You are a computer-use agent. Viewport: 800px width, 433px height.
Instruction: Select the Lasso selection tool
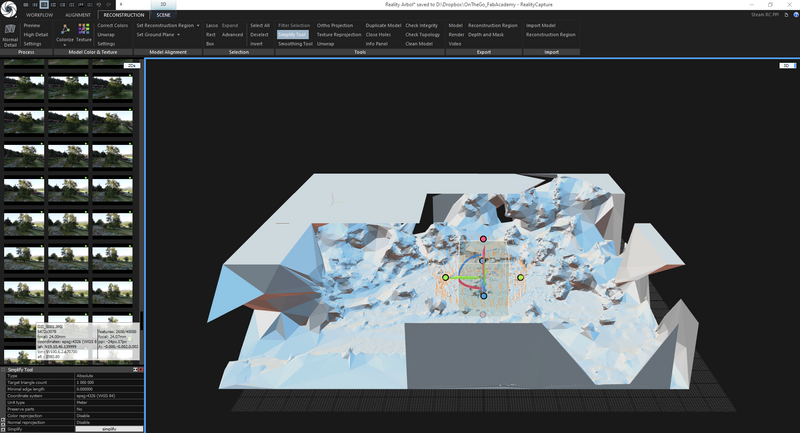(212, 26)
